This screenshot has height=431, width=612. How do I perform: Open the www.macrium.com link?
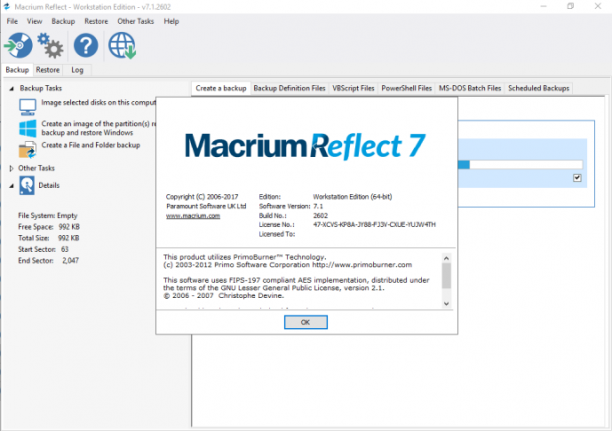193,216
